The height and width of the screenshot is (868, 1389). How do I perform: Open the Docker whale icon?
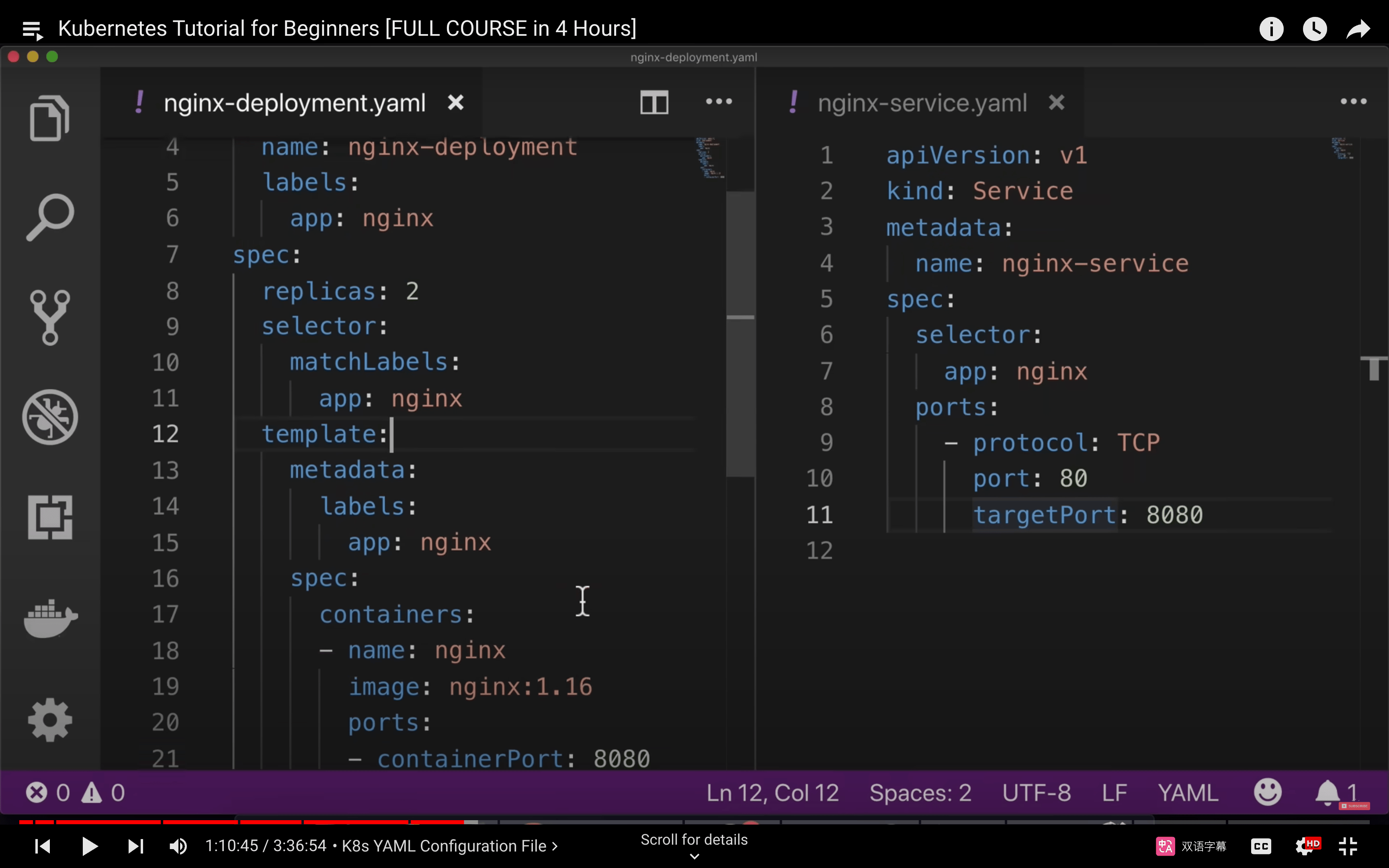pyautogui.click(x=51, y=618)
